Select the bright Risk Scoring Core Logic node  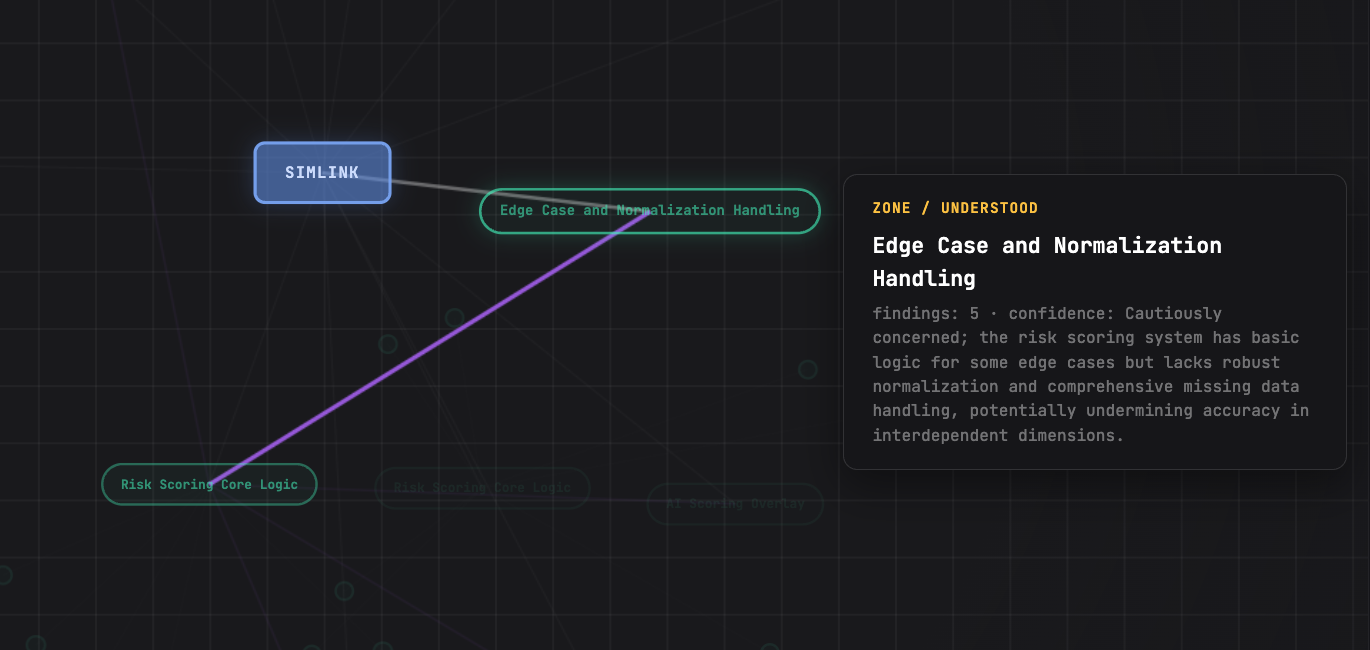point(209,484)
